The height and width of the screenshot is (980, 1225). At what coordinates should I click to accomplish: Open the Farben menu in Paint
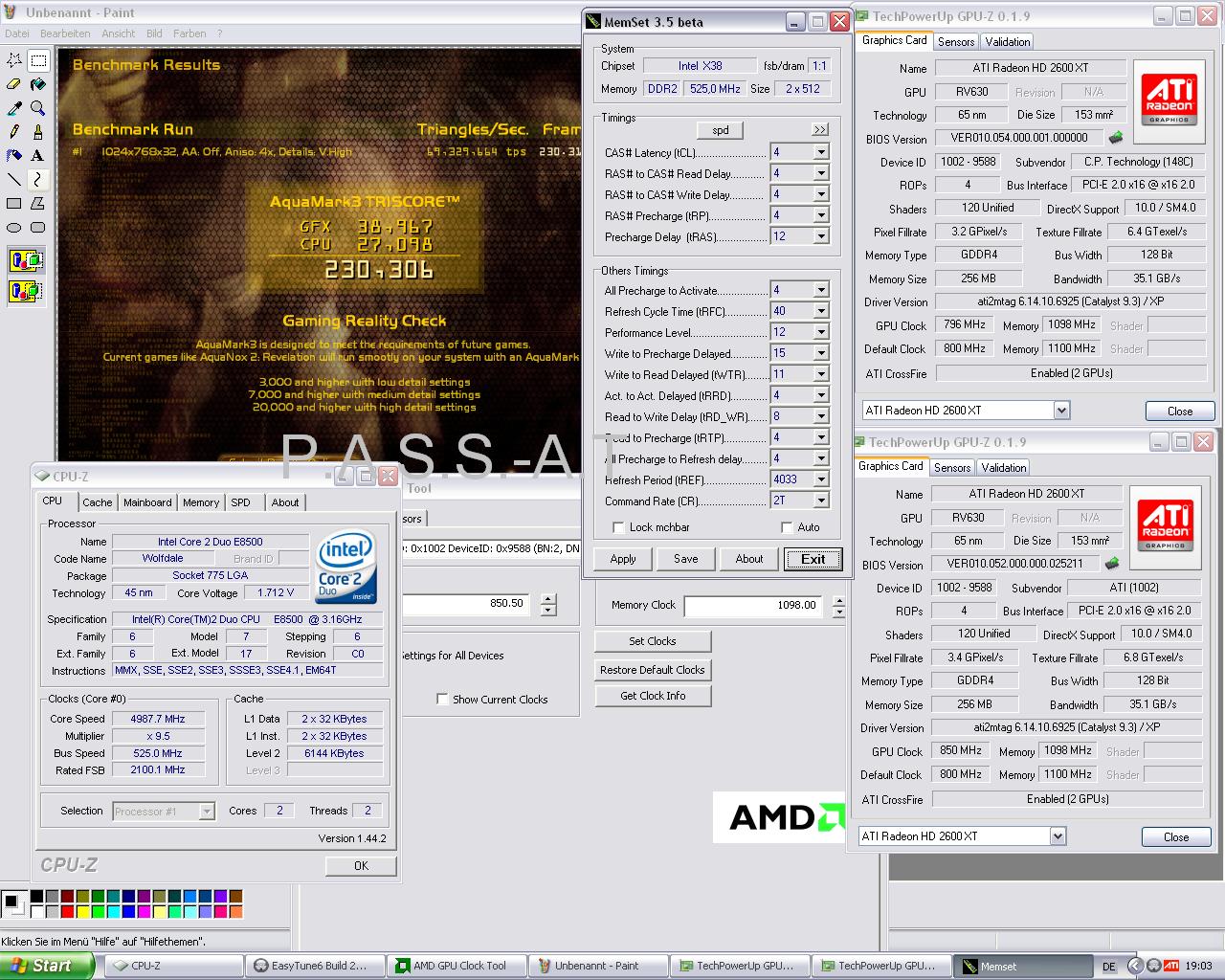coord(189,33)
